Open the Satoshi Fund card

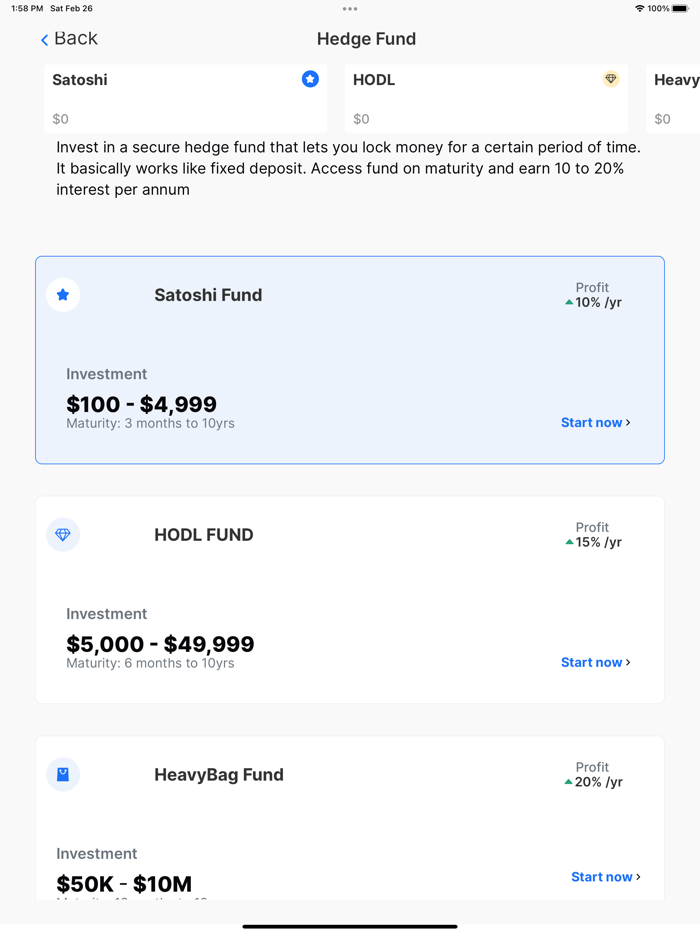349,360
